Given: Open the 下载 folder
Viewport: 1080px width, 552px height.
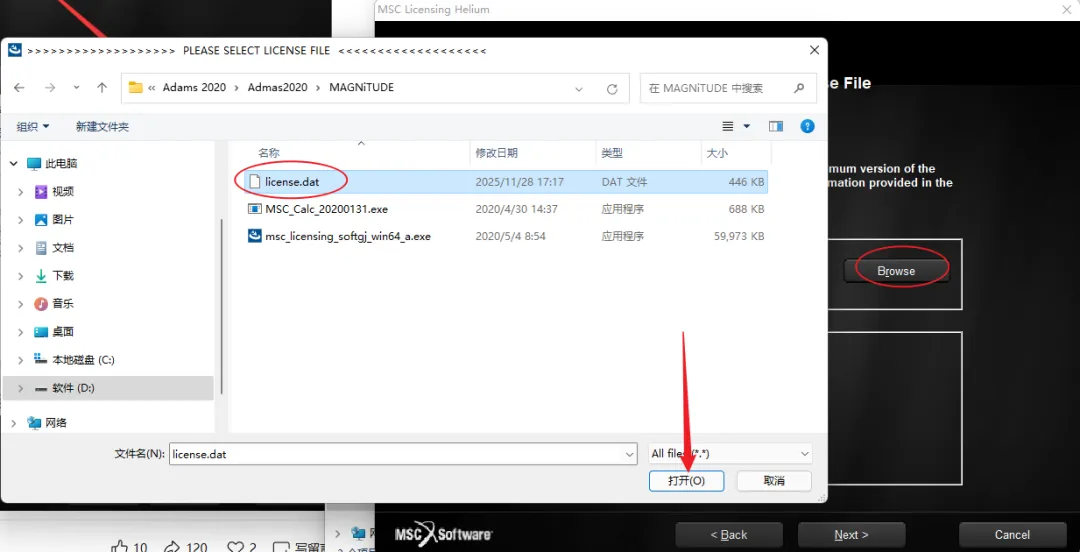Looking at the screenshot, I should coord(63,276).
